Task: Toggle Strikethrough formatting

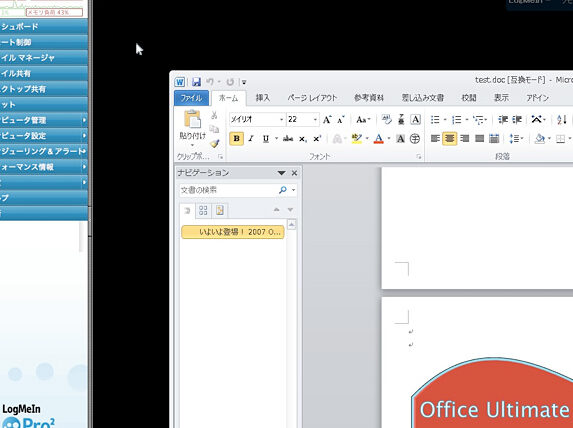Action: click(288, 139)
